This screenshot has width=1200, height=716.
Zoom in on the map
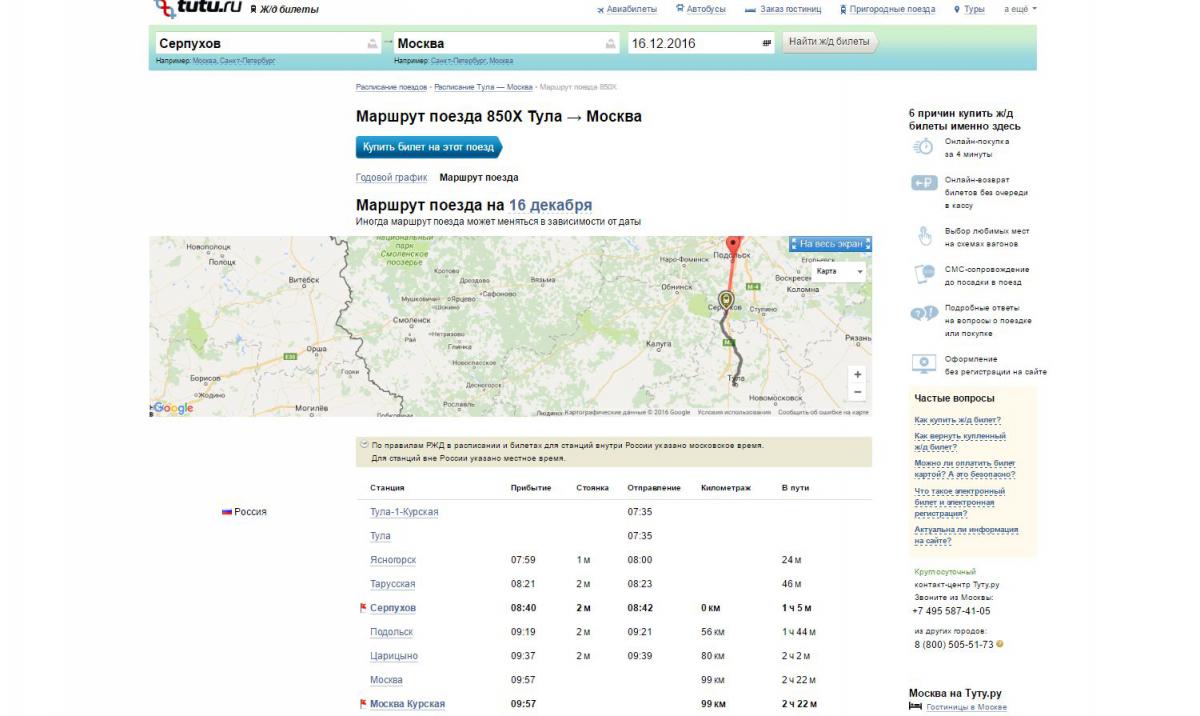[x=857, y=374]
